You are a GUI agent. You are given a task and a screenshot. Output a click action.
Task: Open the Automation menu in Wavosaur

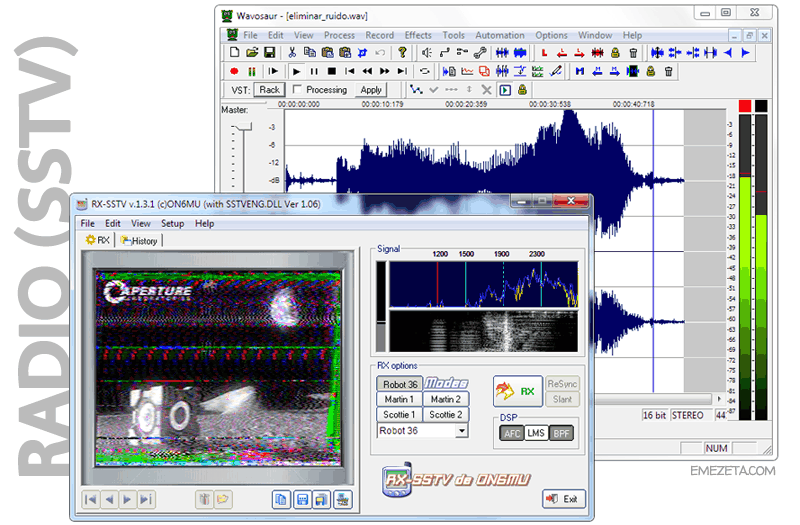pos(499,35)
